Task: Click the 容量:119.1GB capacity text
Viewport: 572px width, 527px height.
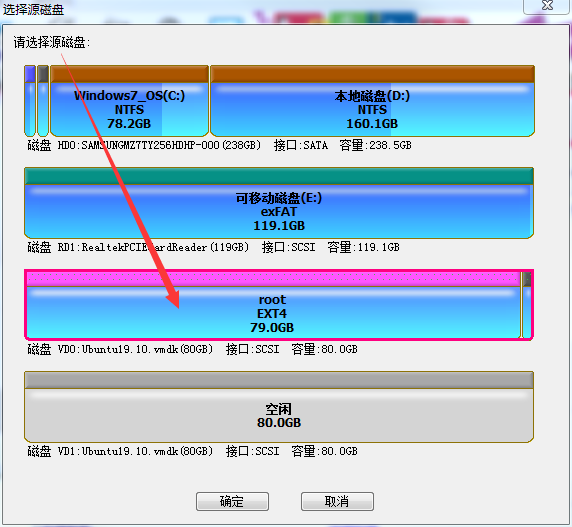Action: click(363, 247)
